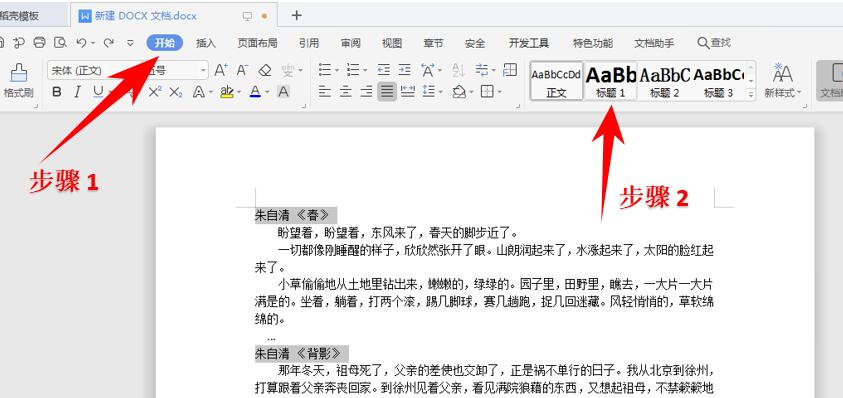843x398 pixels.
Task: Apply the 标题 3 heading style
Action: [x=718, y=81]
